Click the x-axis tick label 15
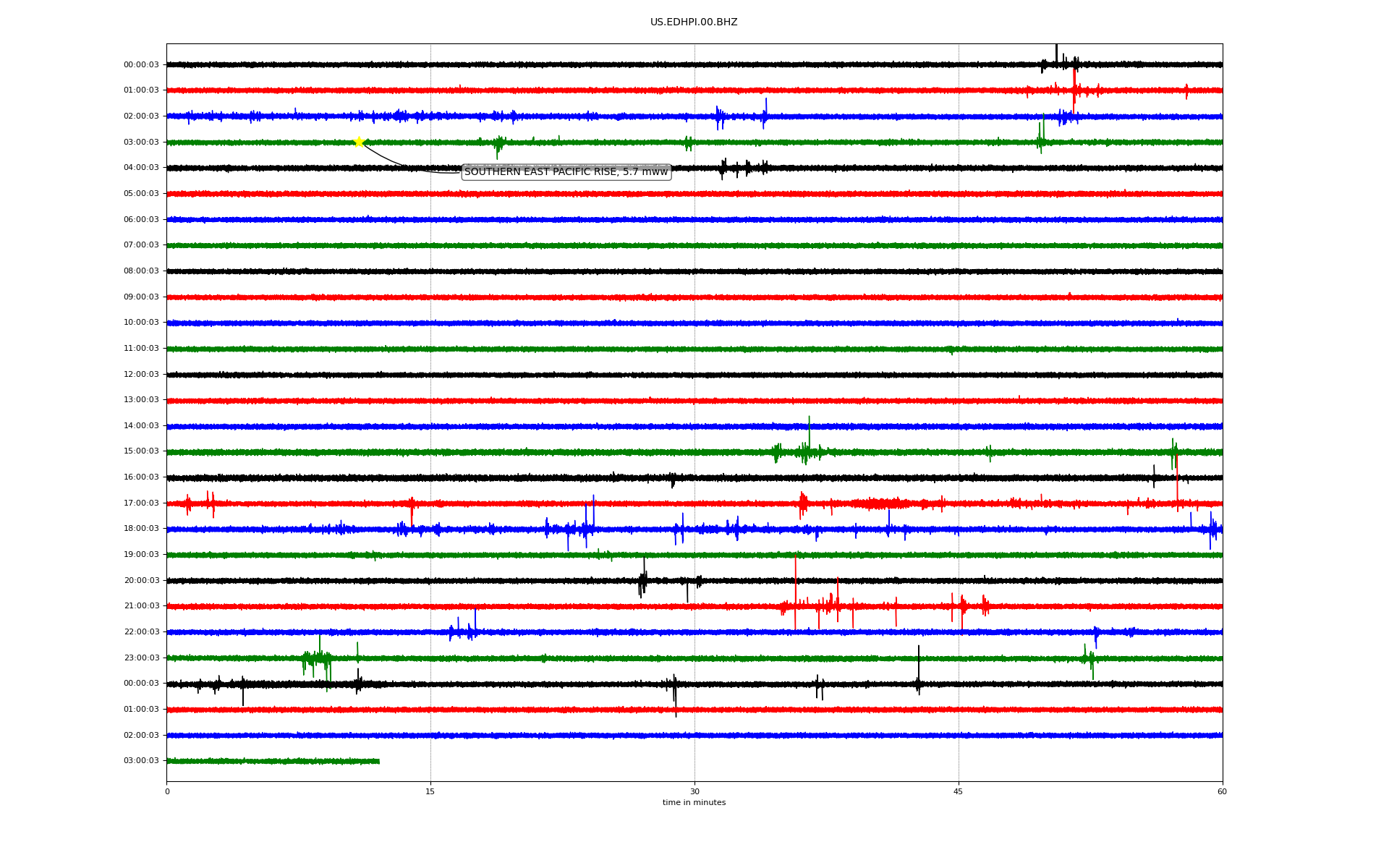 [430, 791]
